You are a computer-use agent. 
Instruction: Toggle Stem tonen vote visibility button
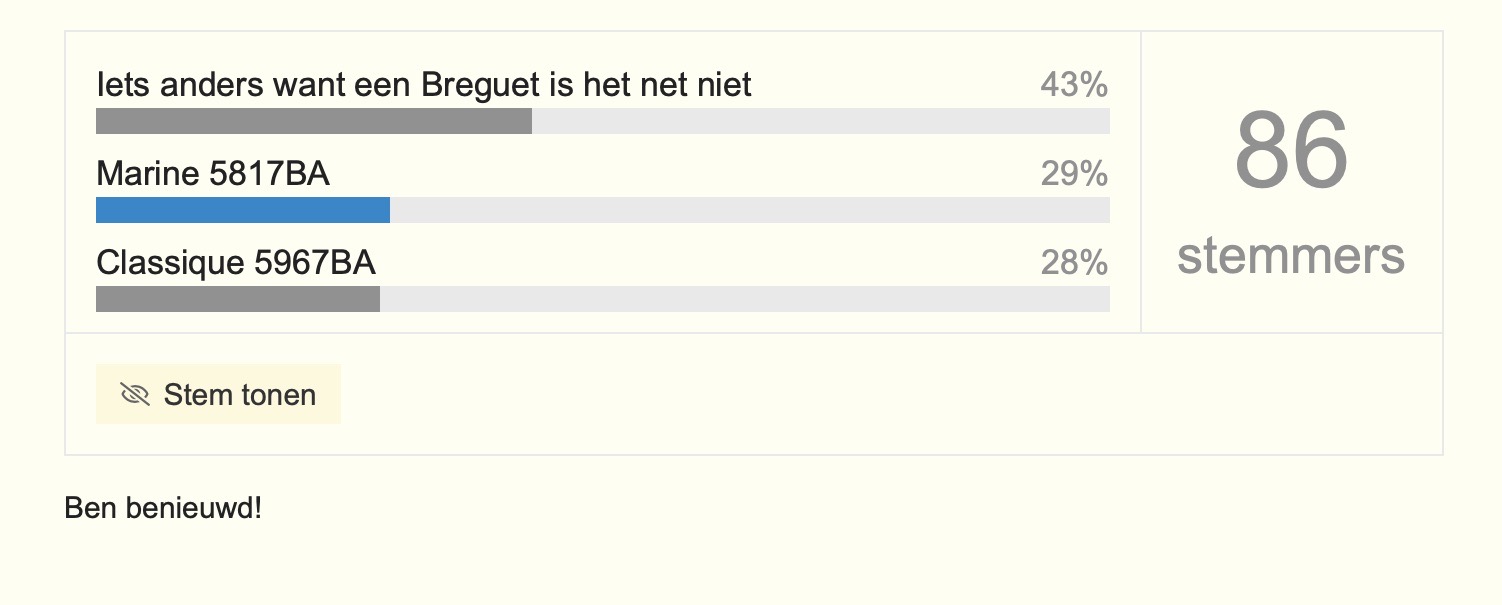219,394
